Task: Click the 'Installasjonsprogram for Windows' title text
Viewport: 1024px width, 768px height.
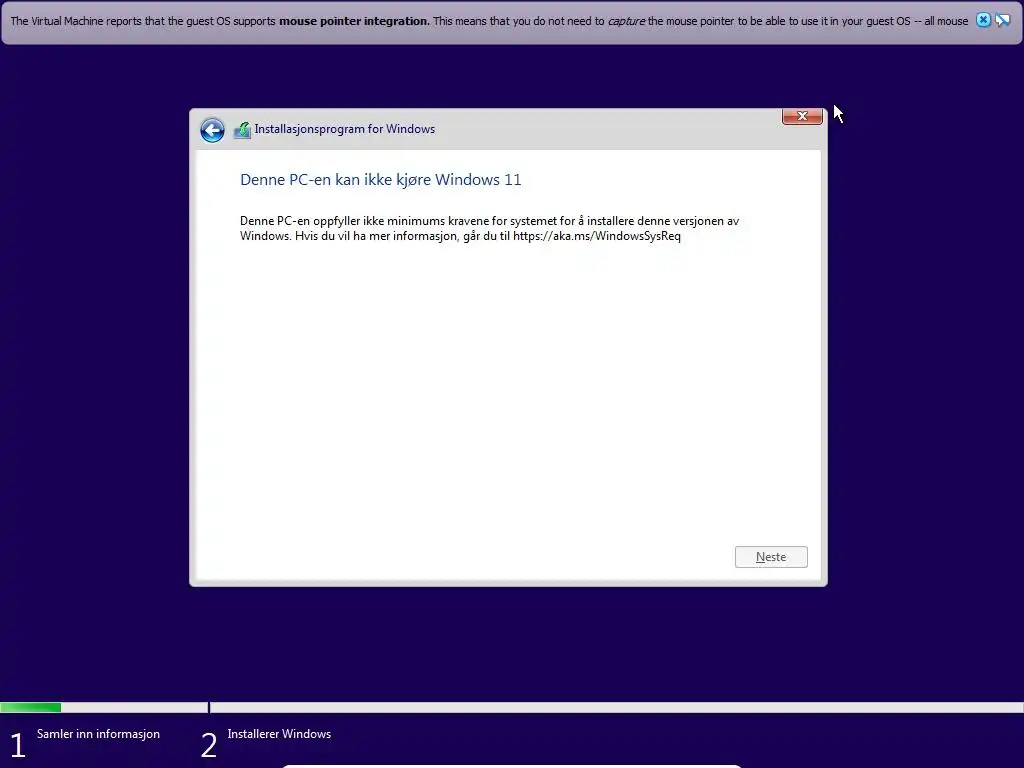Action: pos(345,129)
